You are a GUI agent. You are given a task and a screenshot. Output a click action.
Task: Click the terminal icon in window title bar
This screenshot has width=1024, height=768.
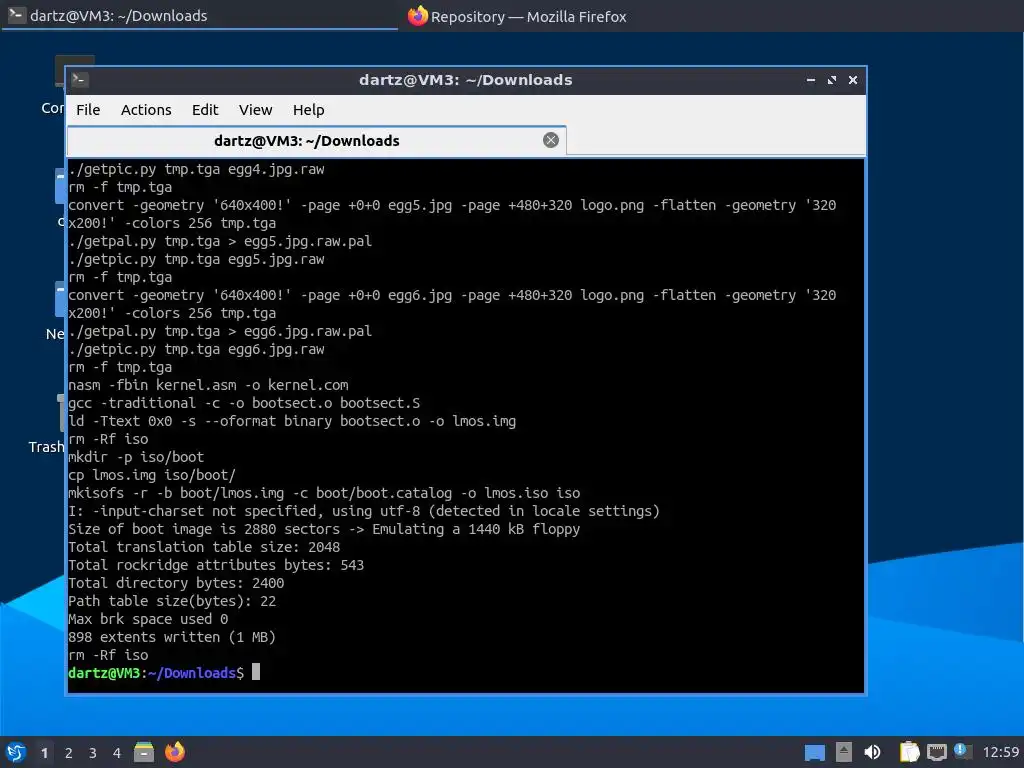[80, 80]
